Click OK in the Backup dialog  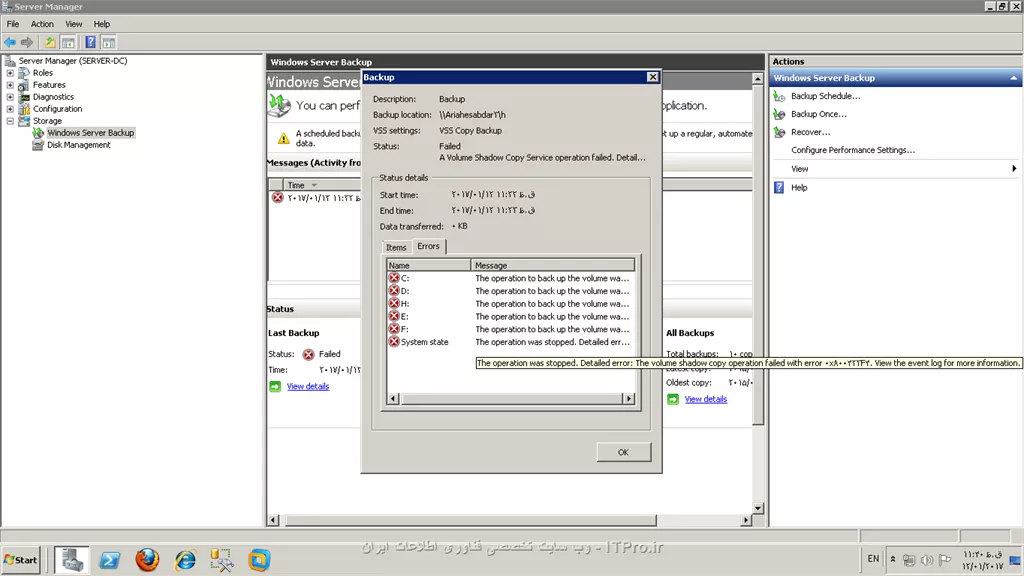tap(623, 452)
